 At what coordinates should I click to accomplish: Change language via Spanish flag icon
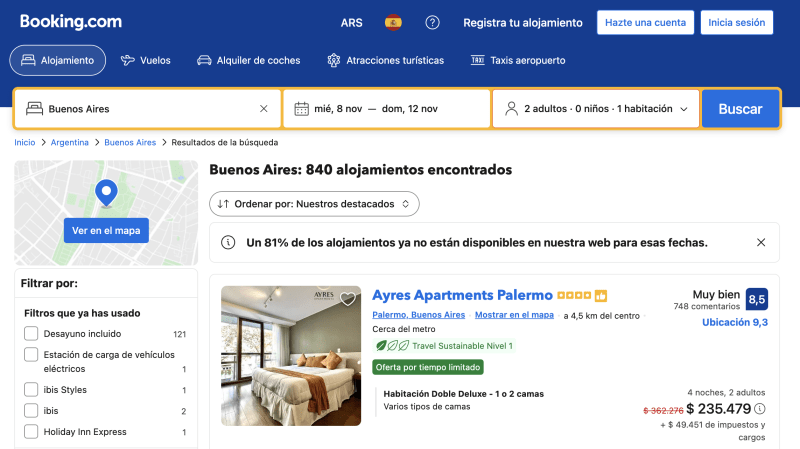393,22
